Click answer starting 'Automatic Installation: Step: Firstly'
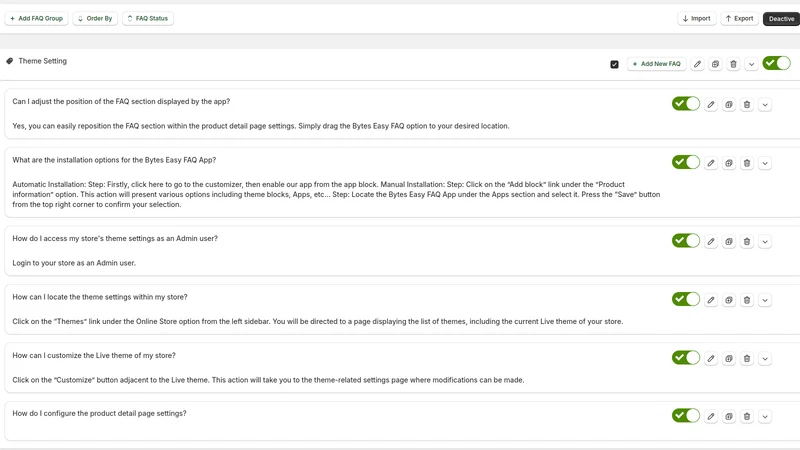 (336, 194)
